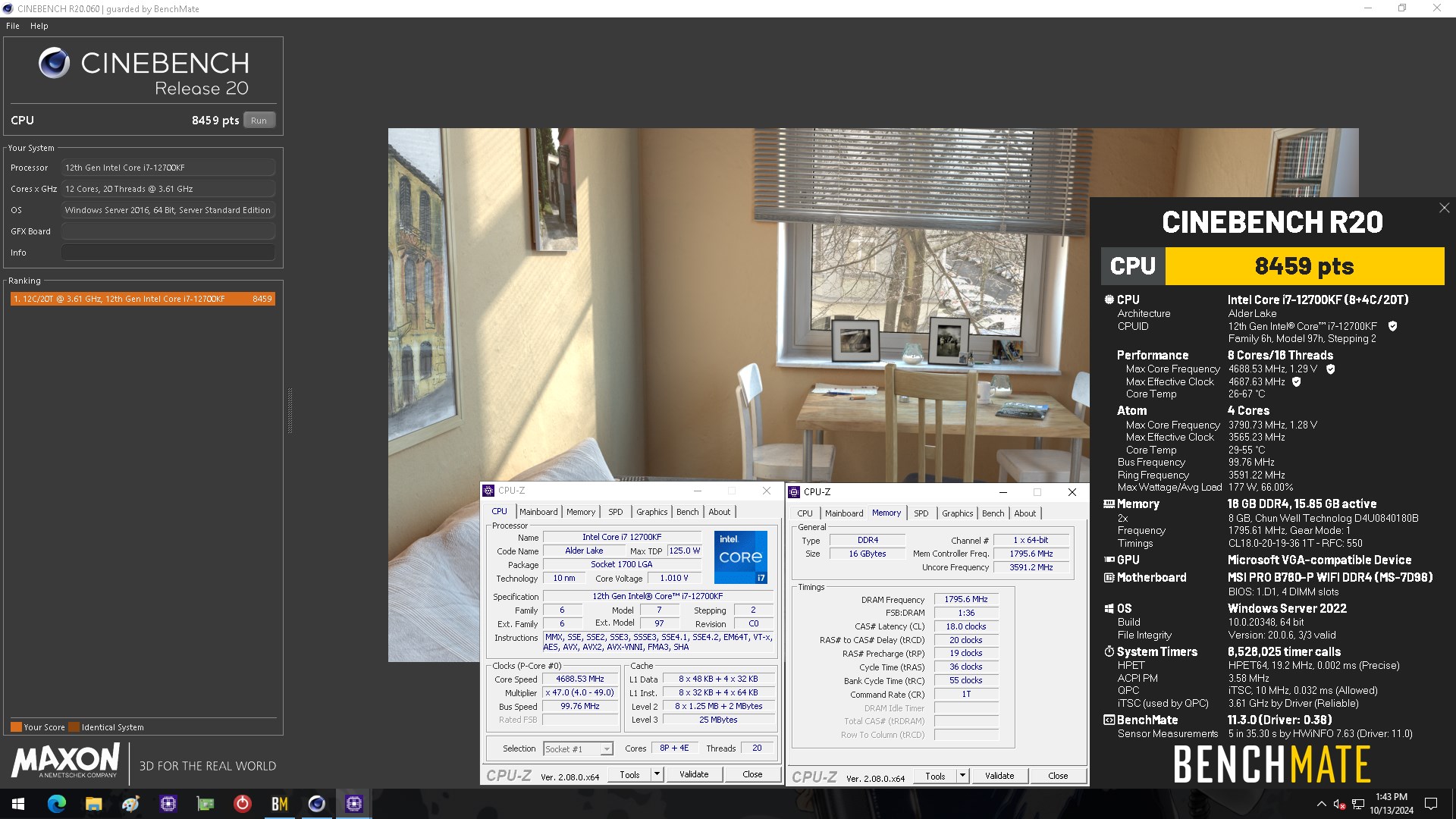Close the BenchMate result overlay with X
Viewport: 1456px width, 819px height.
point(1444,208)
